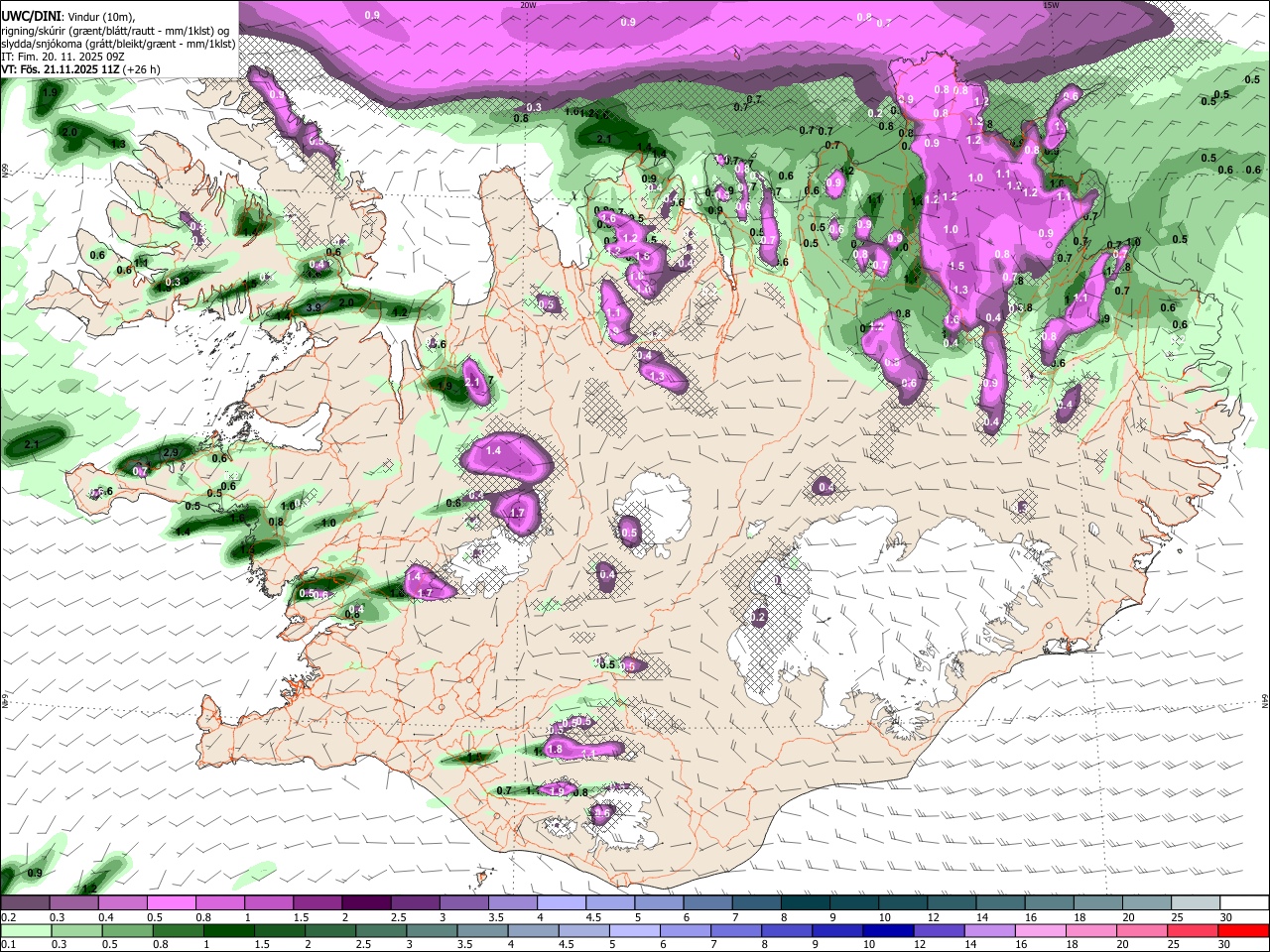1270x952 pixels.
Task: Click the '0.4' label on snow scale
Action: pos(106,917)
